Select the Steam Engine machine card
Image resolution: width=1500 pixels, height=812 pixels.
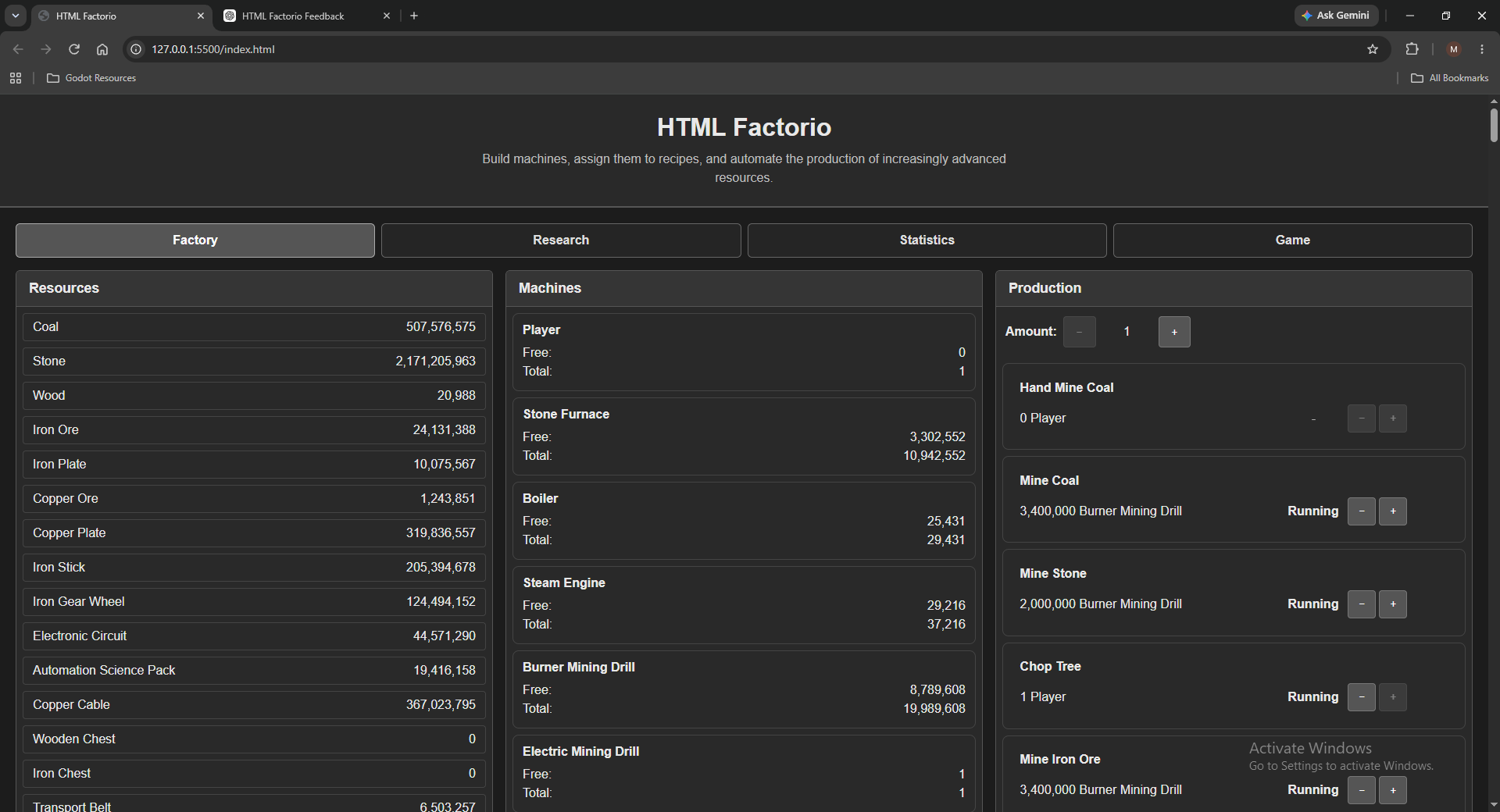744,605
